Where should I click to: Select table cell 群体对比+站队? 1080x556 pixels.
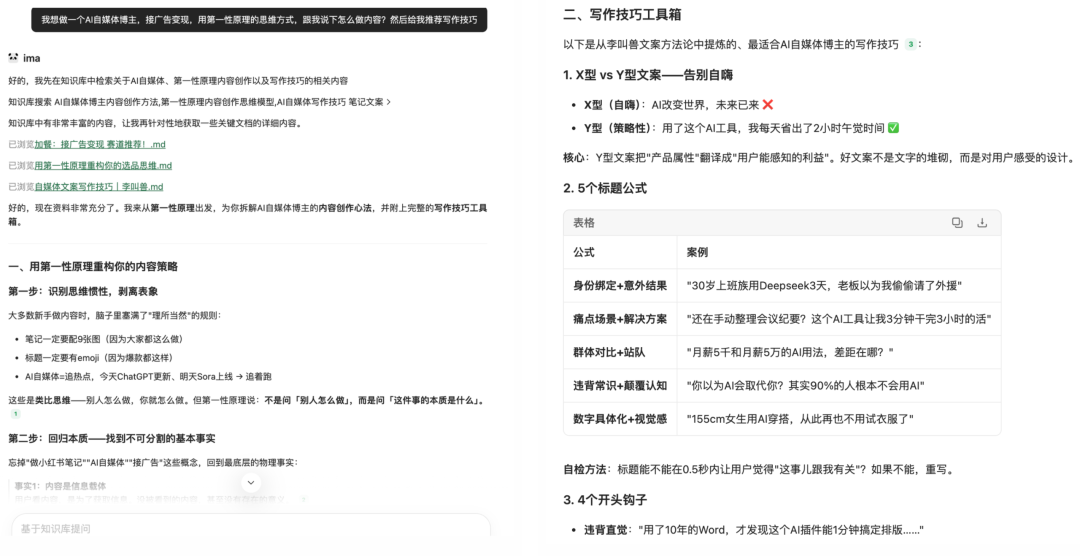pos(620,352)
